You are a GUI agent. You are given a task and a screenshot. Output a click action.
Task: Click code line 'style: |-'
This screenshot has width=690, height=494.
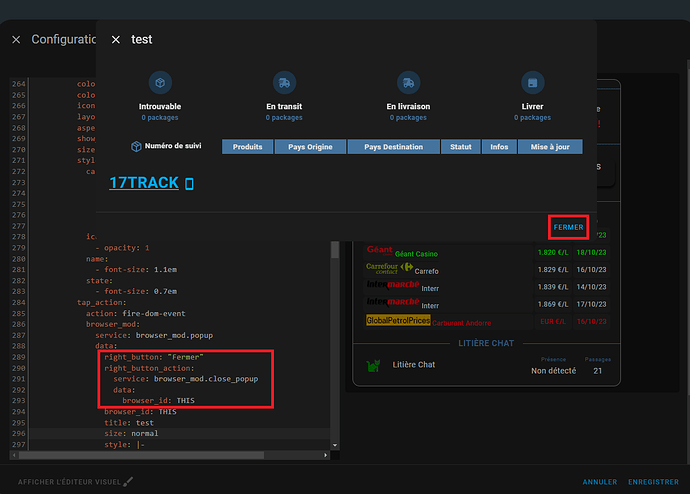tap(125, 445)
